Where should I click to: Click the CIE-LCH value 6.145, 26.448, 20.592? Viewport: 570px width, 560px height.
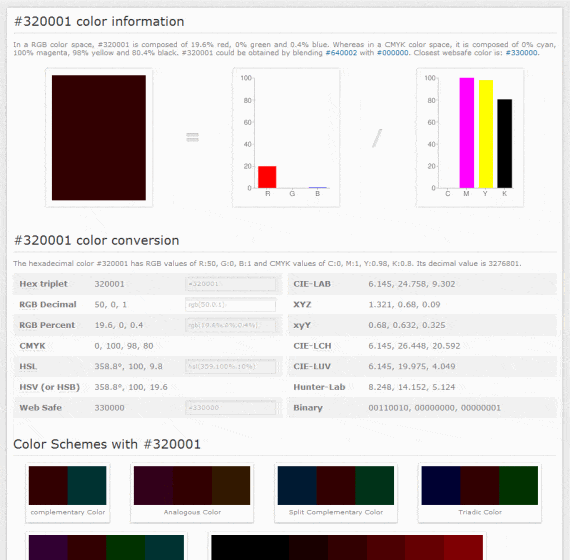[x=414, y=346]
